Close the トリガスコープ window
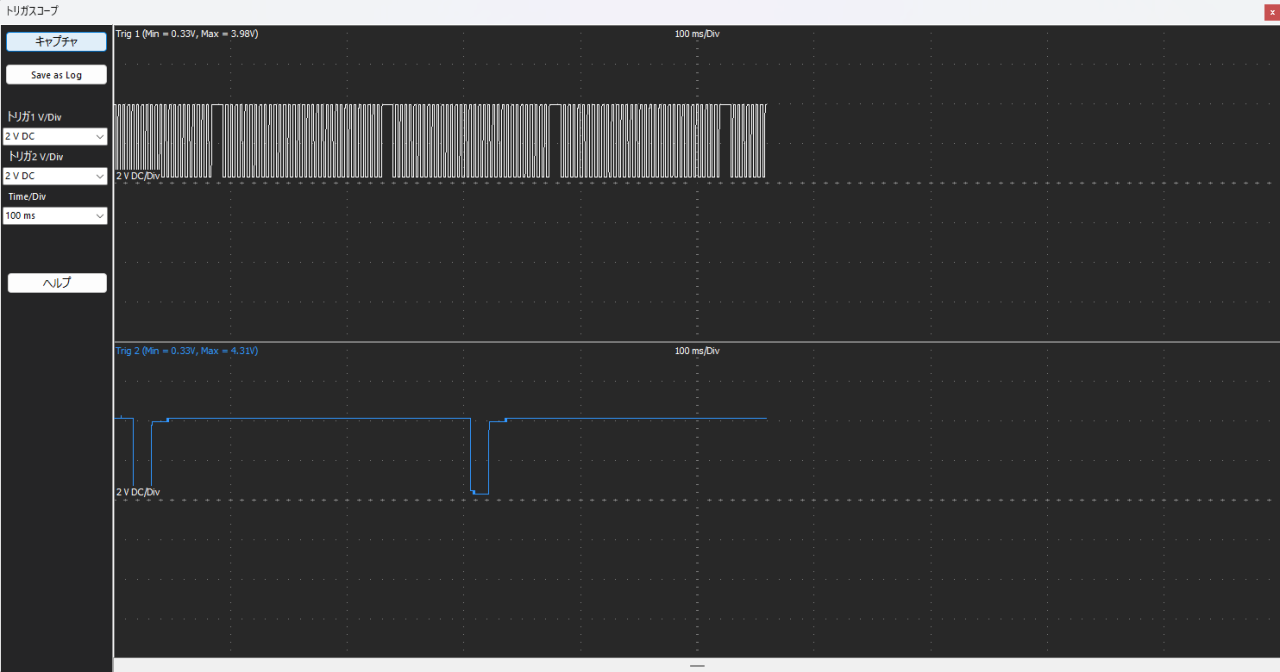The width and height of the screenshot is (1280, 672). tap(1272, 12)
